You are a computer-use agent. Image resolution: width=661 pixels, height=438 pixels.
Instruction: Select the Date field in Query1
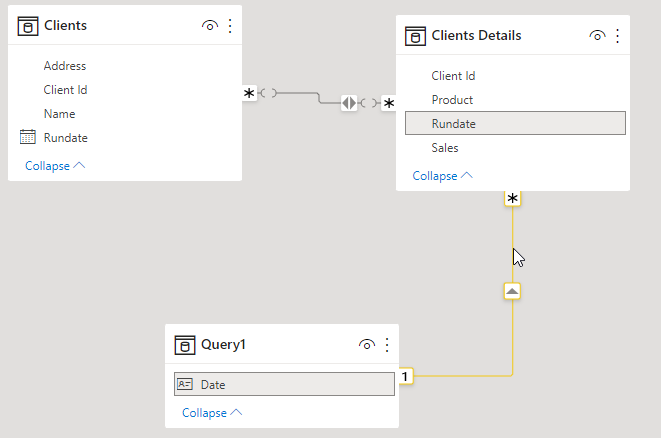click(x=284, y=384)
